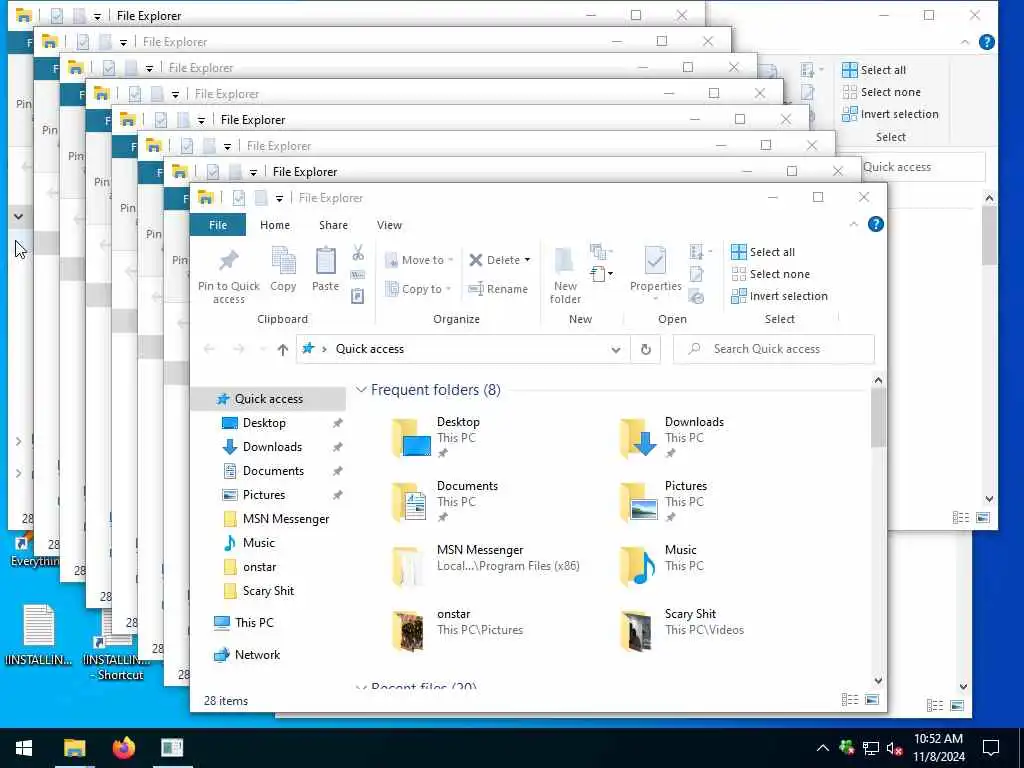Screen dimensions: 1024x768
Task: Click the Quick access address bar
Action: click(464, 349)
